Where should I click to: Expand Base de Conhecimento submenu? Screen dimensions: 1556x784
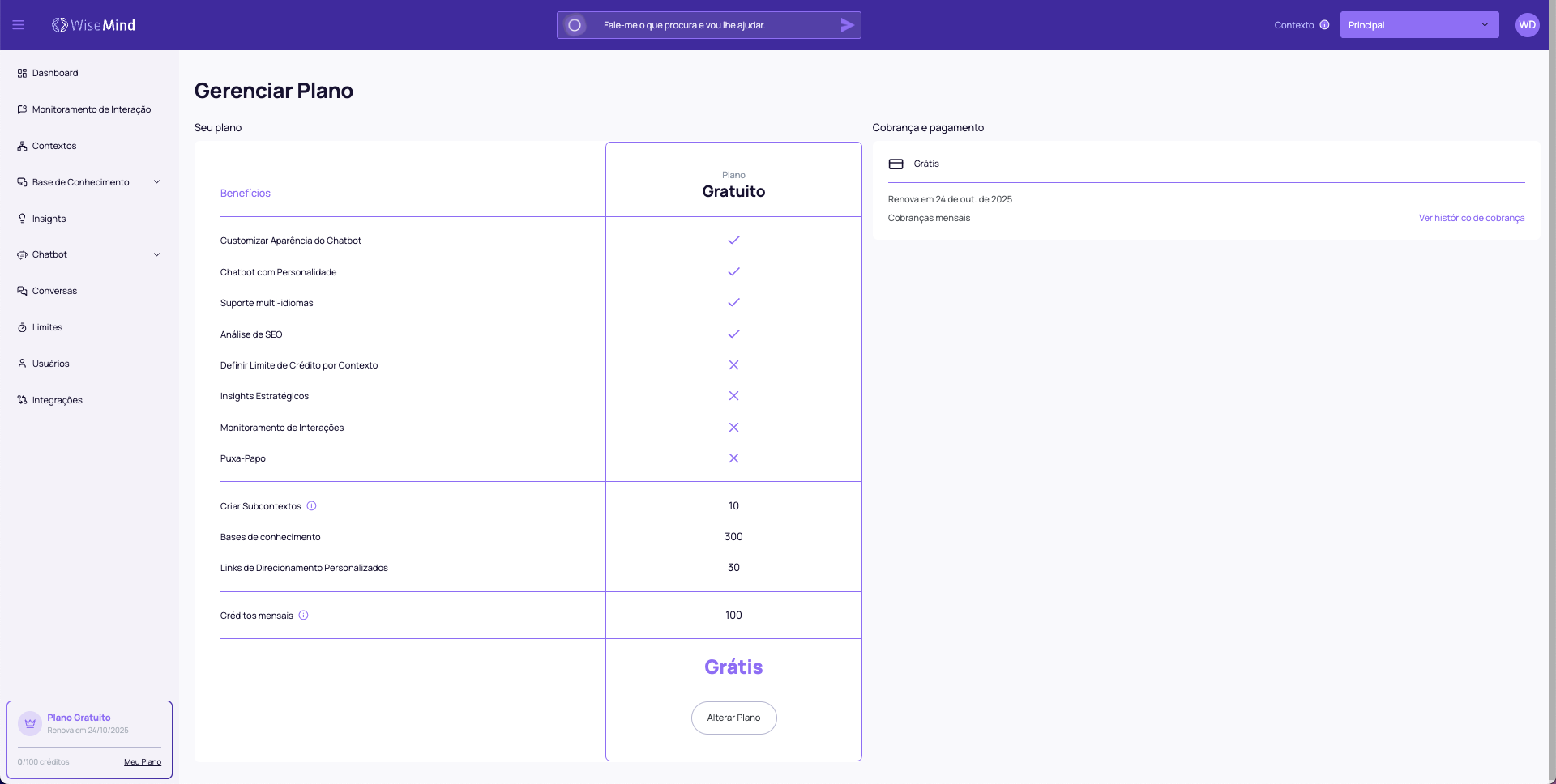tap(156, 182)
